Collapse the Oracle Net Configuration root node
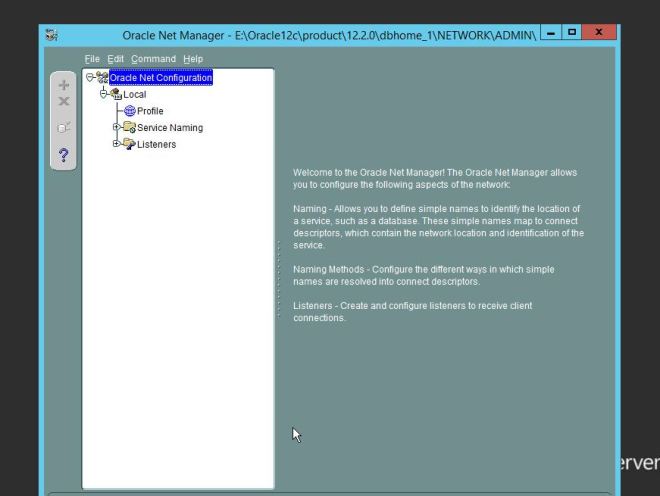The height and width of the screenshot is (496, 660). pos(89,77)
